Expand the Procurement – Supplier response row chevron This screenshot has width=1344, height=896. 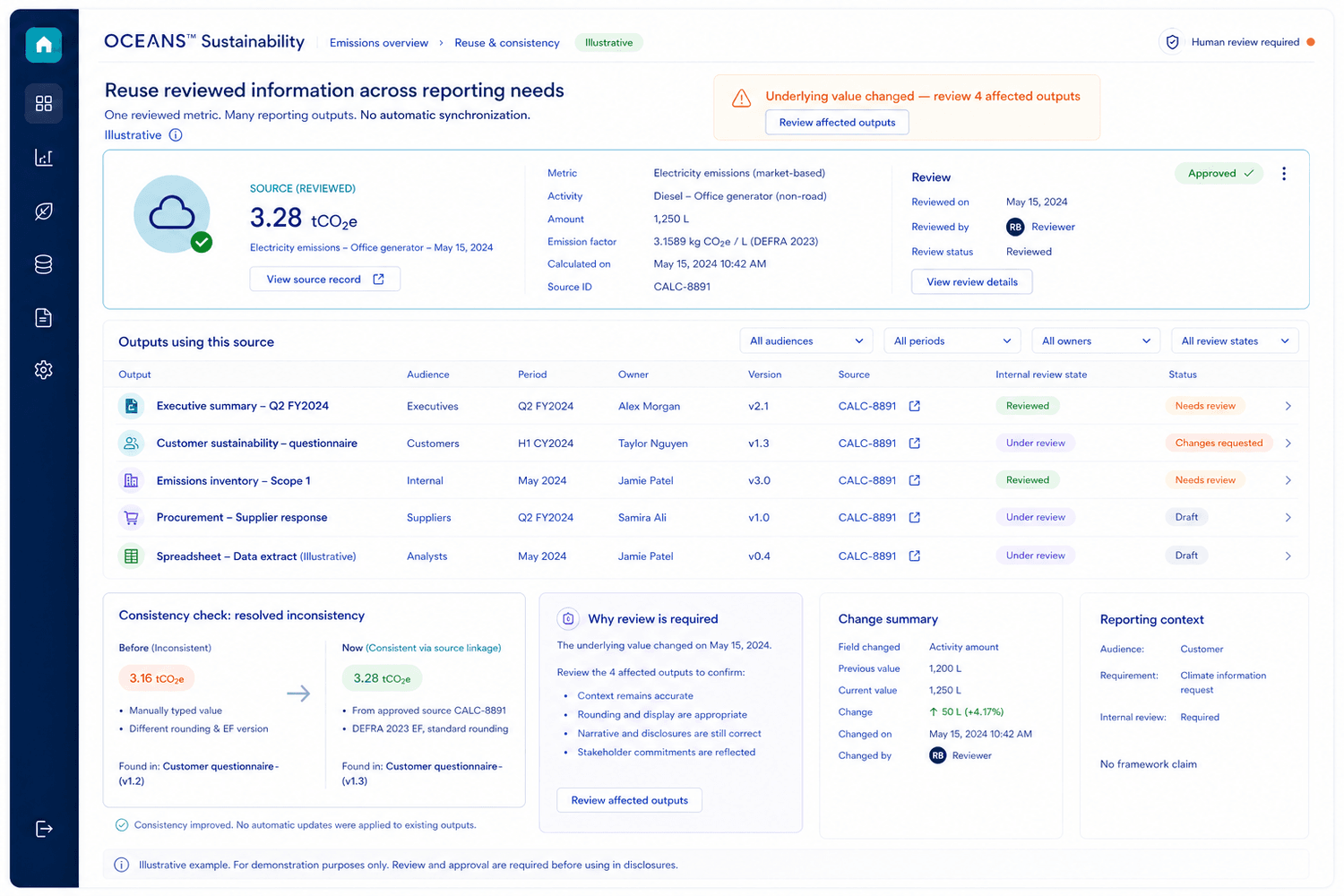[x=1288, y=517]
